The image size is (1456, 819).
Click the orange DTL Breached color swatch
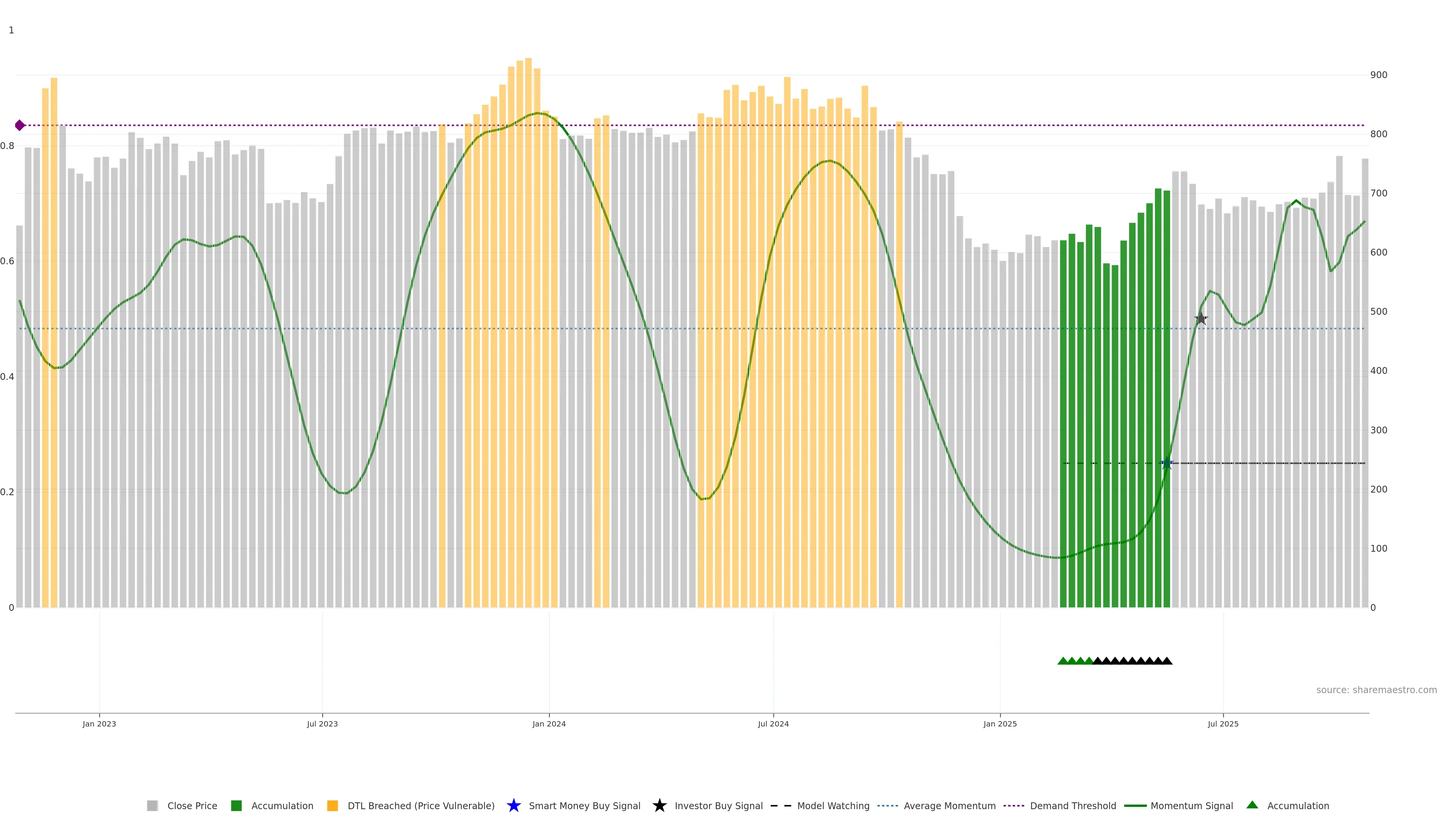tap(333, 805)
